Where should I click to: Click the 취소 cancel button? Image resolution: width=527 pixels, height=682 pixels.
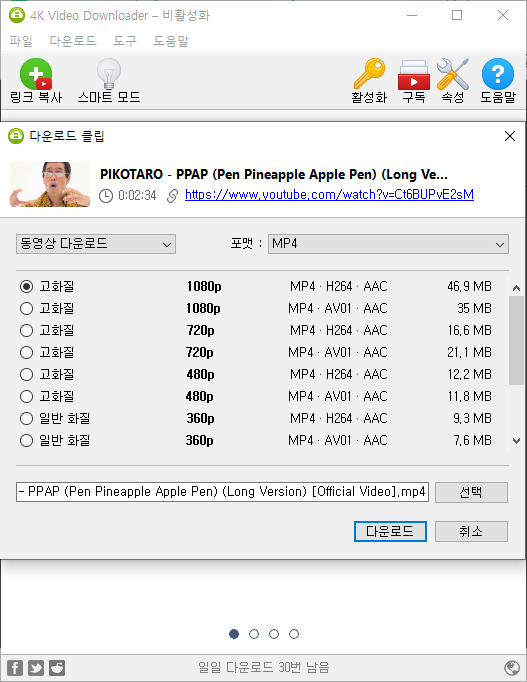(x=471, y=531)
